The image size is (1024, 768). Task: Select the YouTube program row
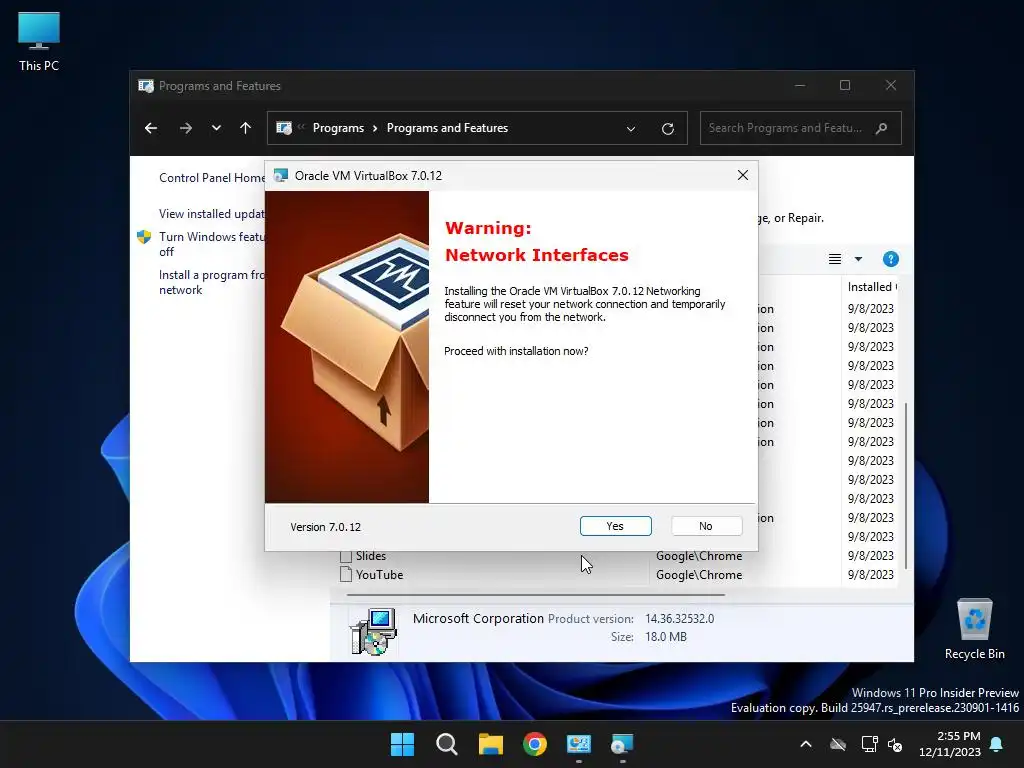[618, 575]
